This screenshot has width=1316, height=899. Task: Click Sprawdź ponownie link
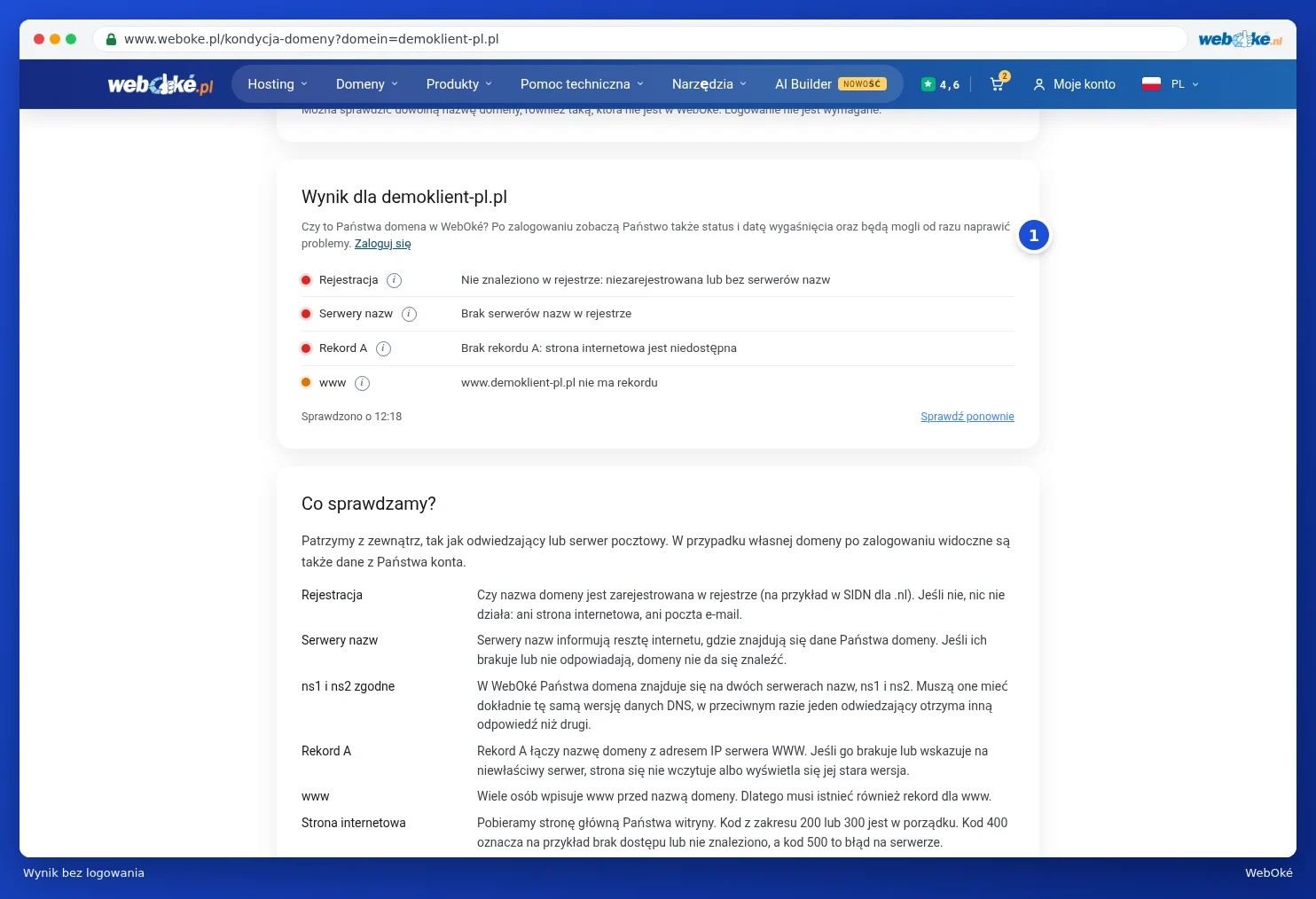(x=967, y=417)
